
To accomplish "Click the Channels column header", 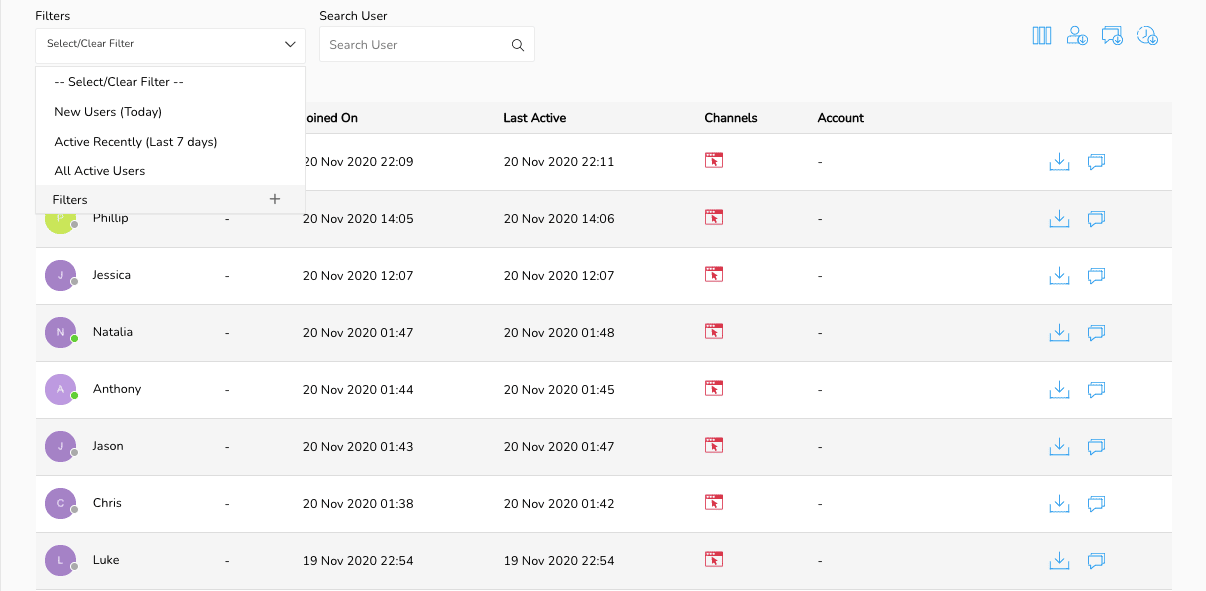I will tap(730, 118).
